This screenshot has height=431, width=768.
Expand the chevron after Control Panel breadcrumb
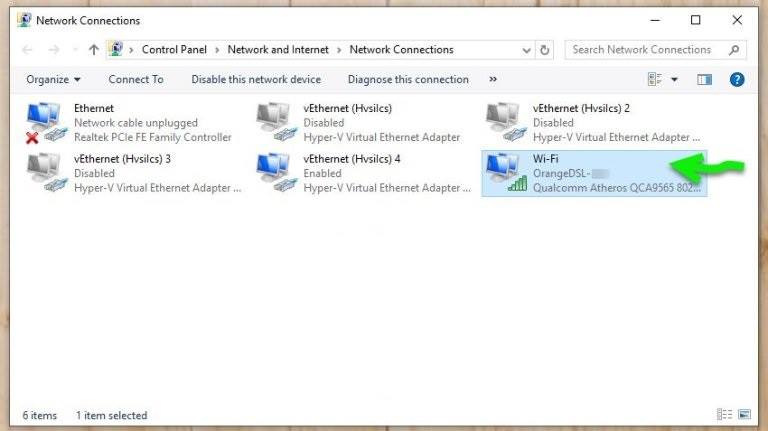[x=217, y=50]
